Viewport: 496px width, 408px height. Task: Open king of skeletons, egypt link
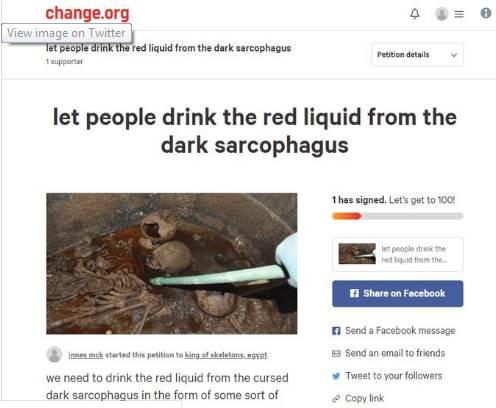[x=226, y=355]
